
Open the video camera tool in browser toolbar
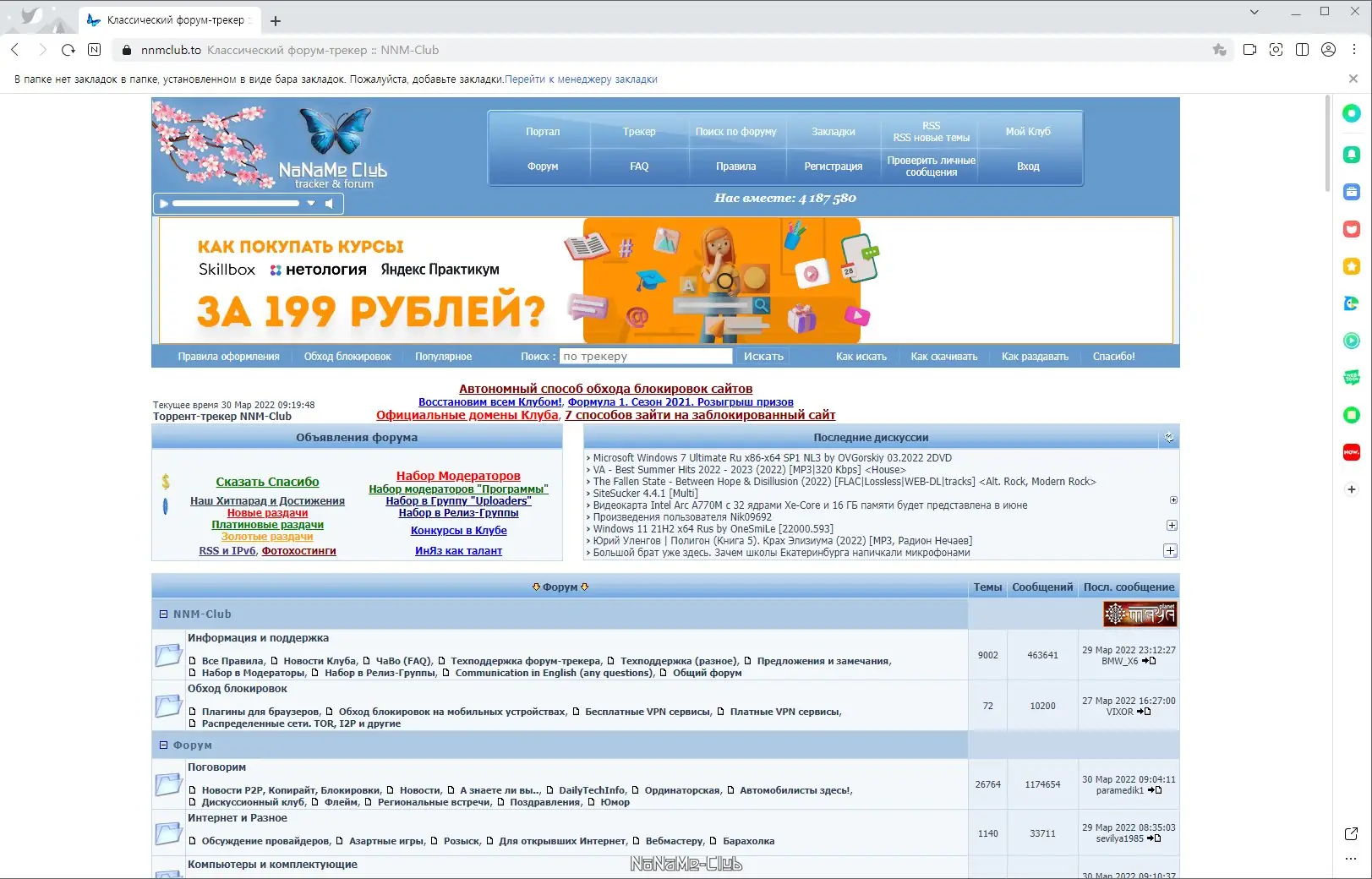click(x=1250, y=50)
